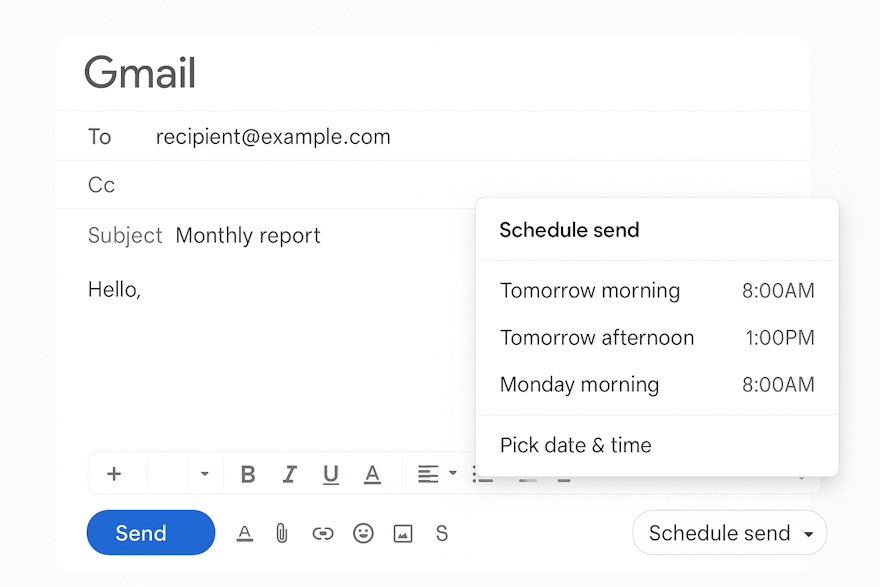
Task: Toggle italic formatting
Action: click(x=289, y=473)
